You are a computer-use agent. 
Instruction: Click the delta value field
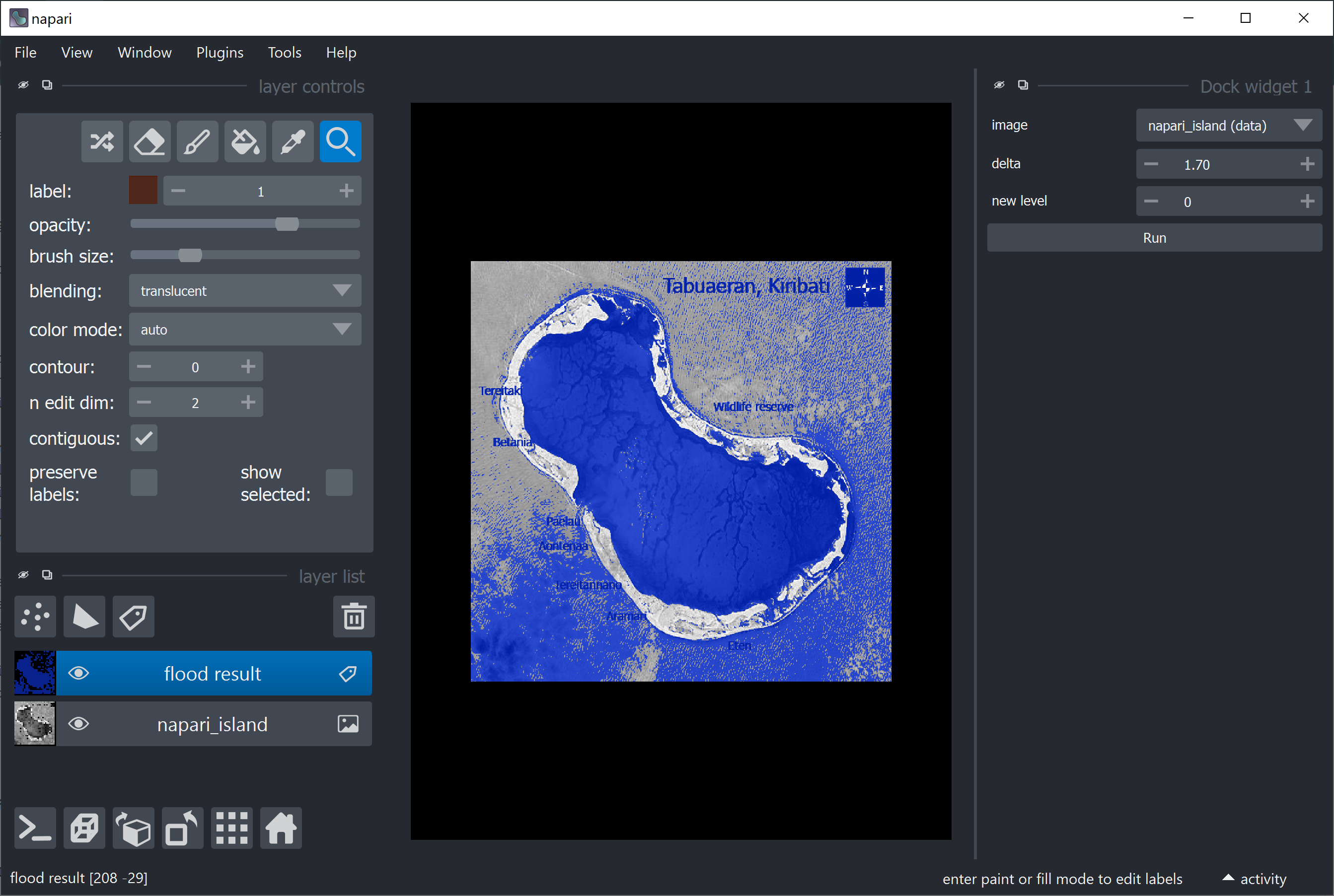pos(1229,165)
